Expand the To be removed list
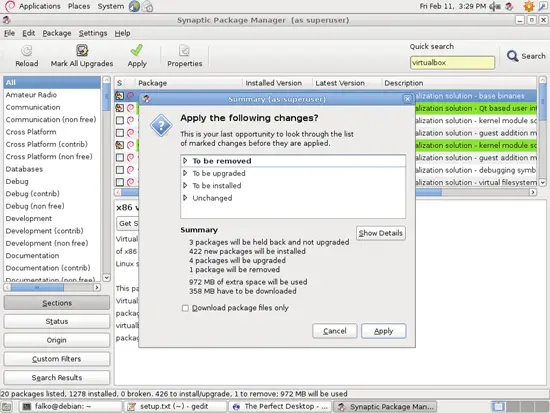This screenshot has width=550, height=413. (x=185, y=161)
